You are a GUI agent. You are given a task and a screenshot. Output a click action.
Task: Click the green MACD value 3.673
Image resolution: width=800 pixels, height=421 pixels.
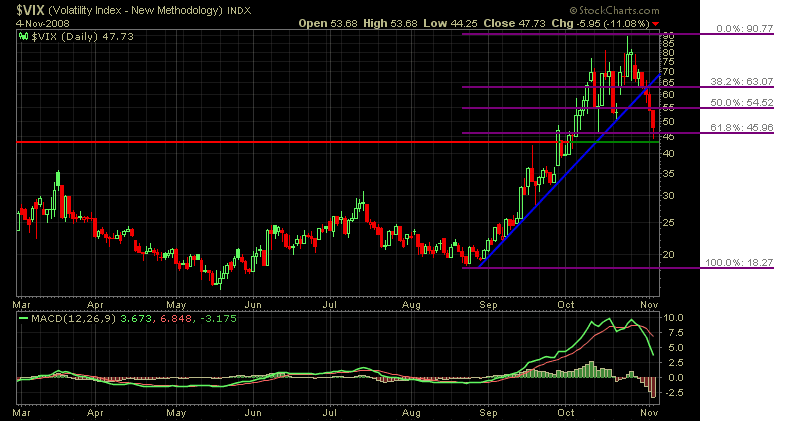pyautogui.click(x=136, y=318)
